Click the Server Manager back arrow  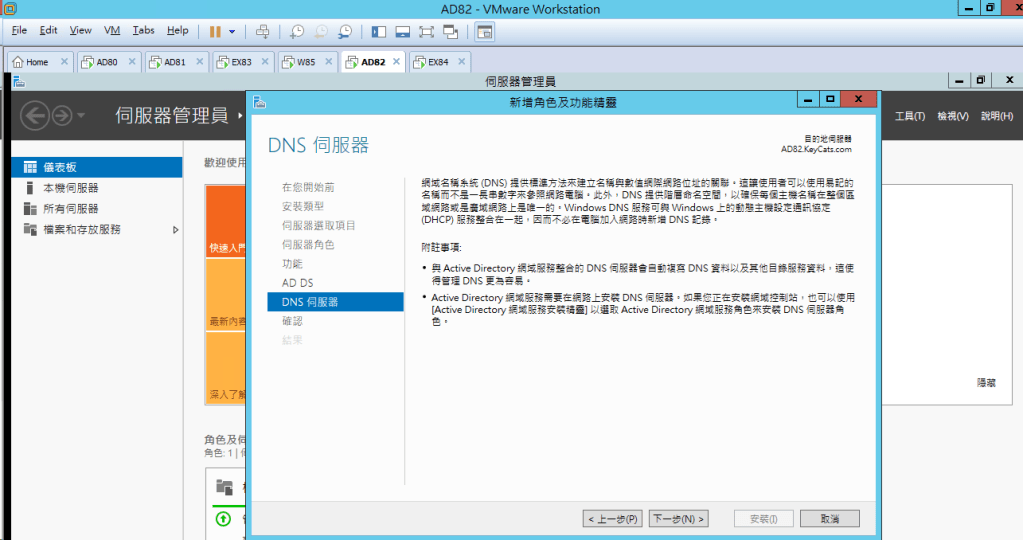34,116
